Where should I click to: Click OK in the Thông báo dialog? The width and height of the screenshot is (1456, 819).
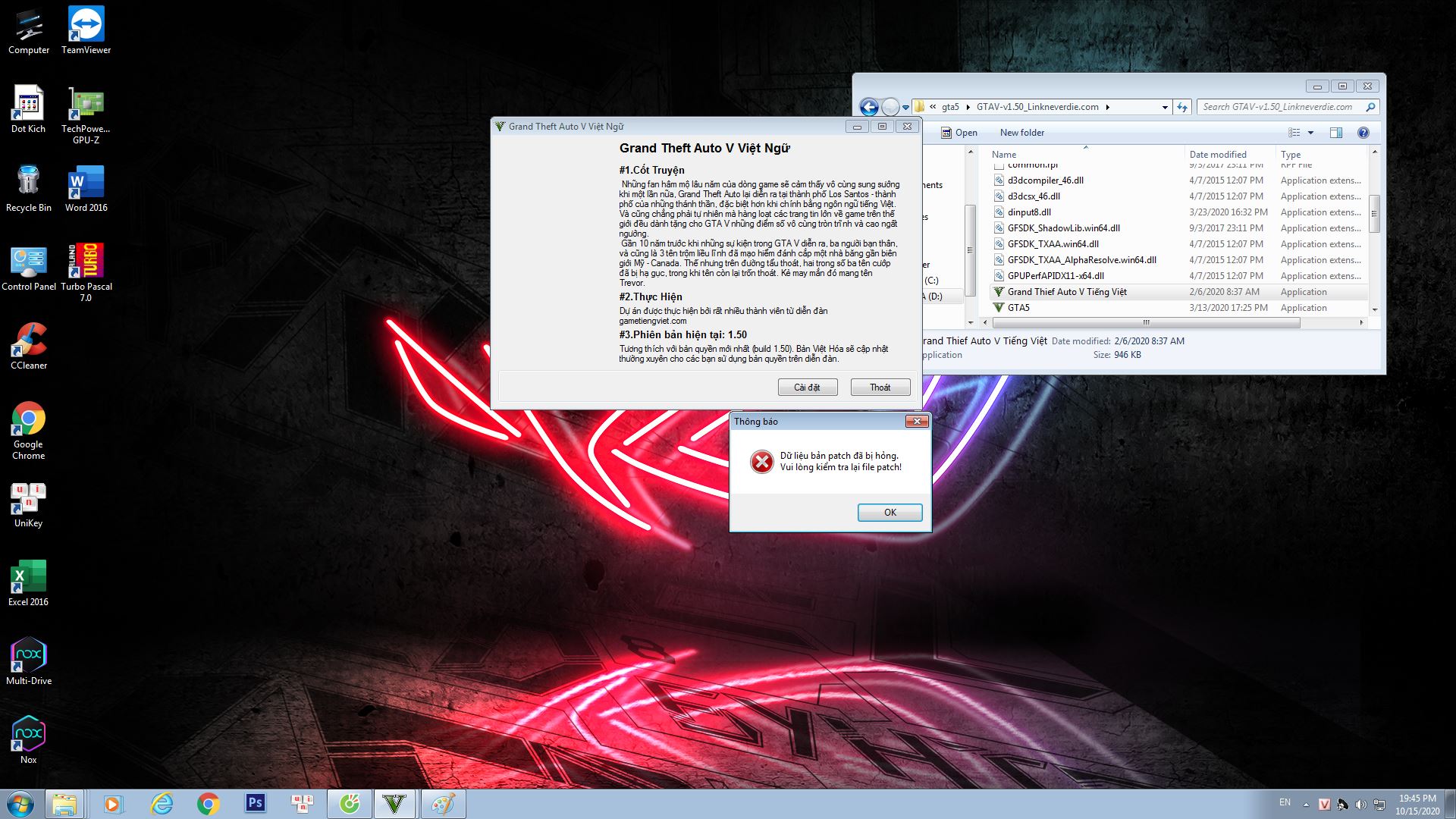pos(890,513)
